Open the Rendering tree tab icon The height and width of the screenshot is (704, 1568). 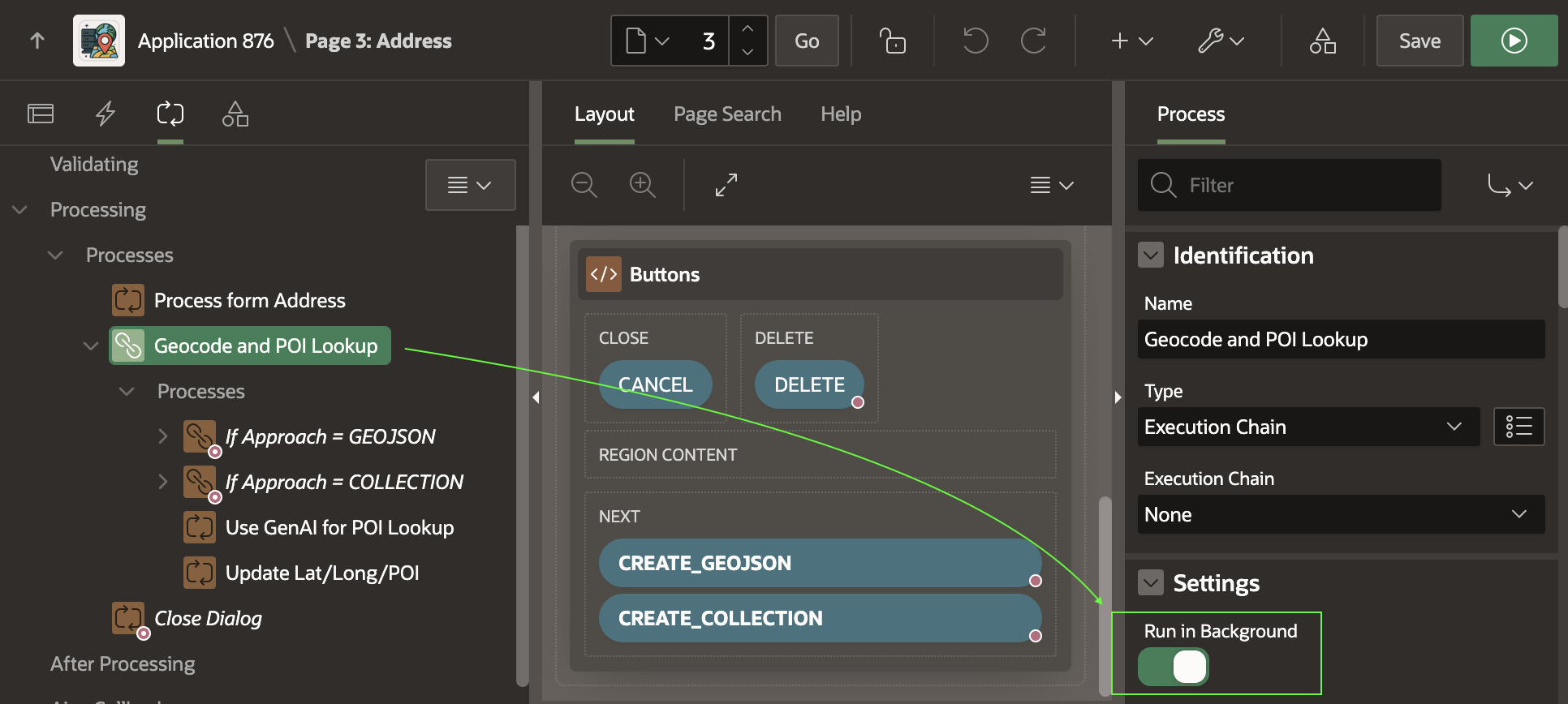(x=41, y=114)
